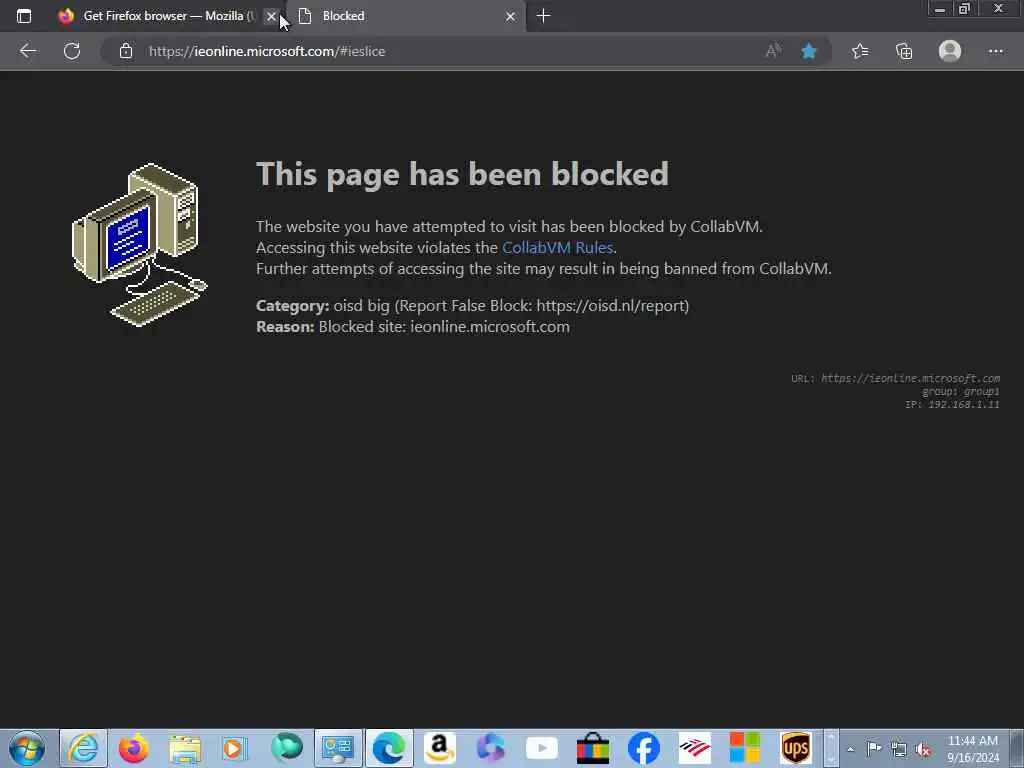Viewport: 1024px width, 768px height.
Task: Click the 'Blocked site: ieonline.microsoft.com' reason text
Action: [443, 327]
